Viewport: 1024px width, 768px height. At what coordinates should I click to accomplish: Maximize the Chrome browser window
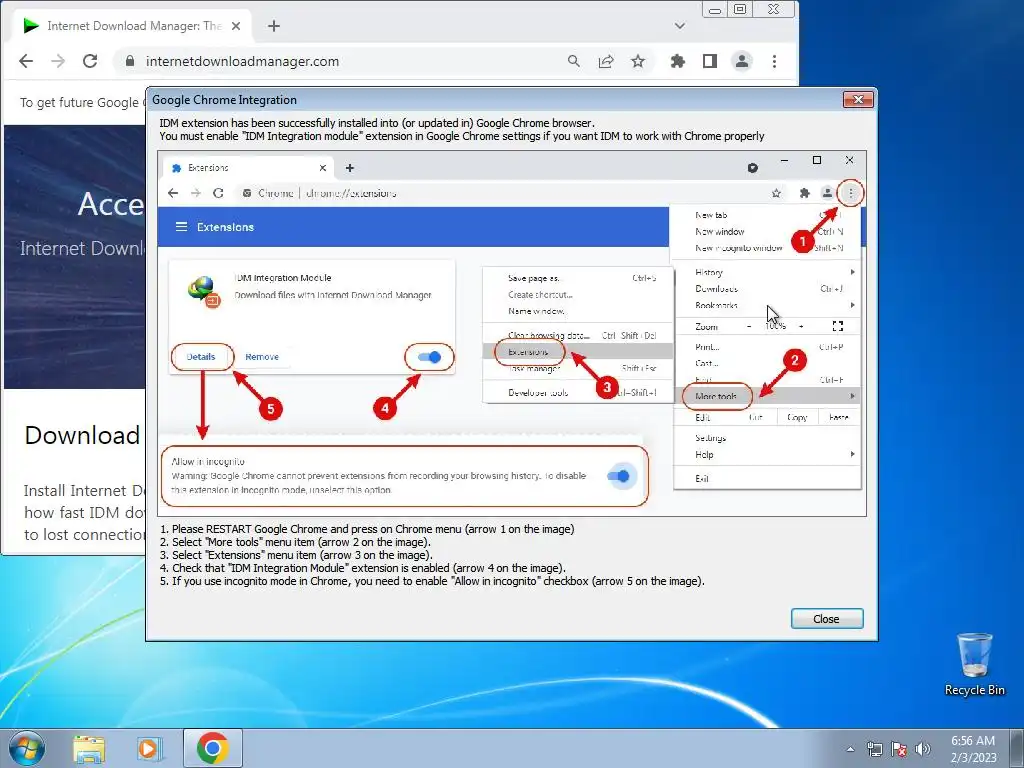[740, 9]
